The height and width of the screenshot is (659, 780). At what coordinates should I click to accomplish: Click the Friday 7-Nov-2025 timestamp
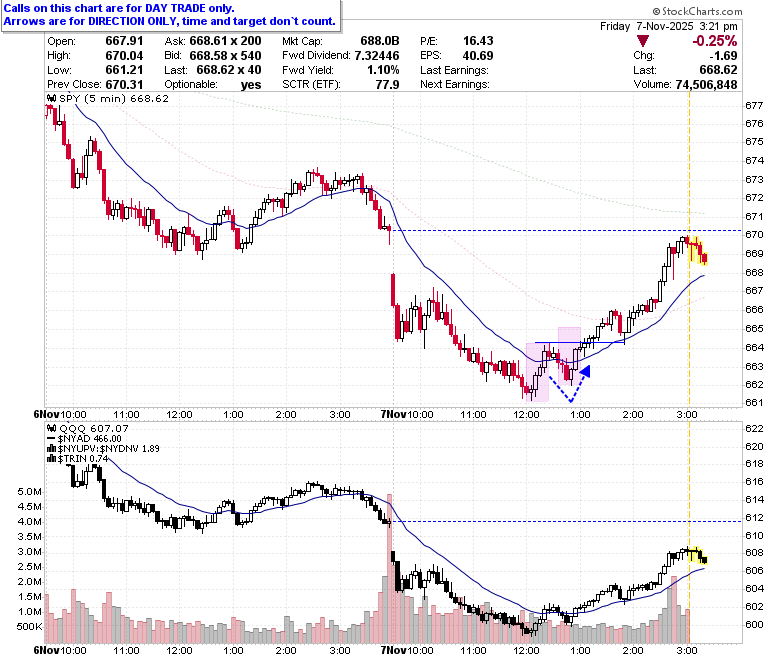click(669, 26)
